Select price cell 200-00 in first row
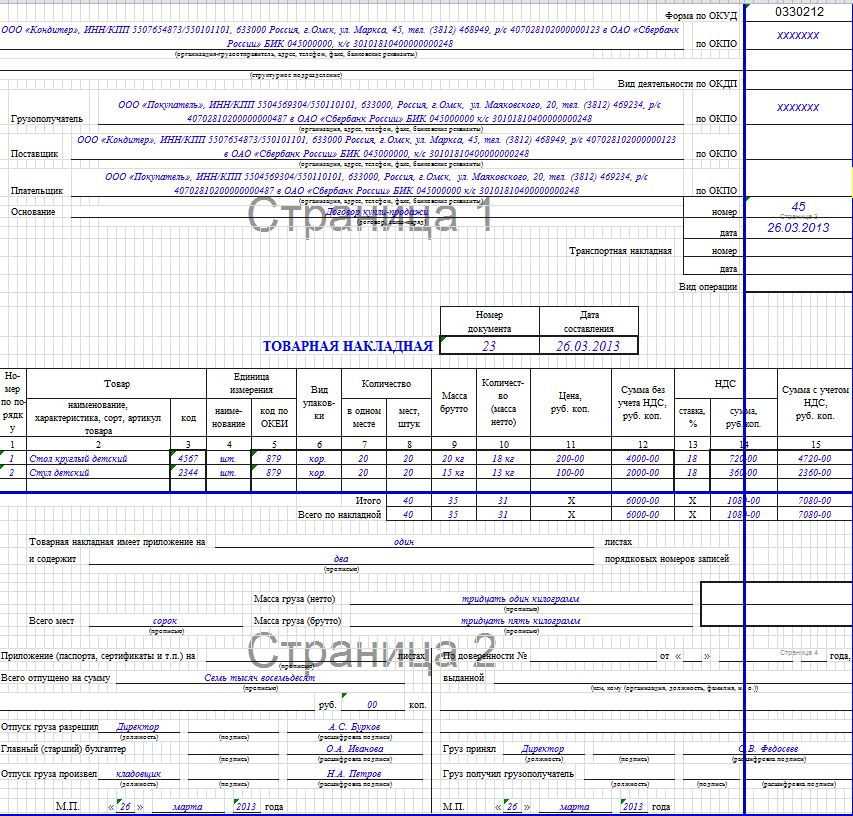The width and height of the screenshot is (853, 816). click(570, 459)
